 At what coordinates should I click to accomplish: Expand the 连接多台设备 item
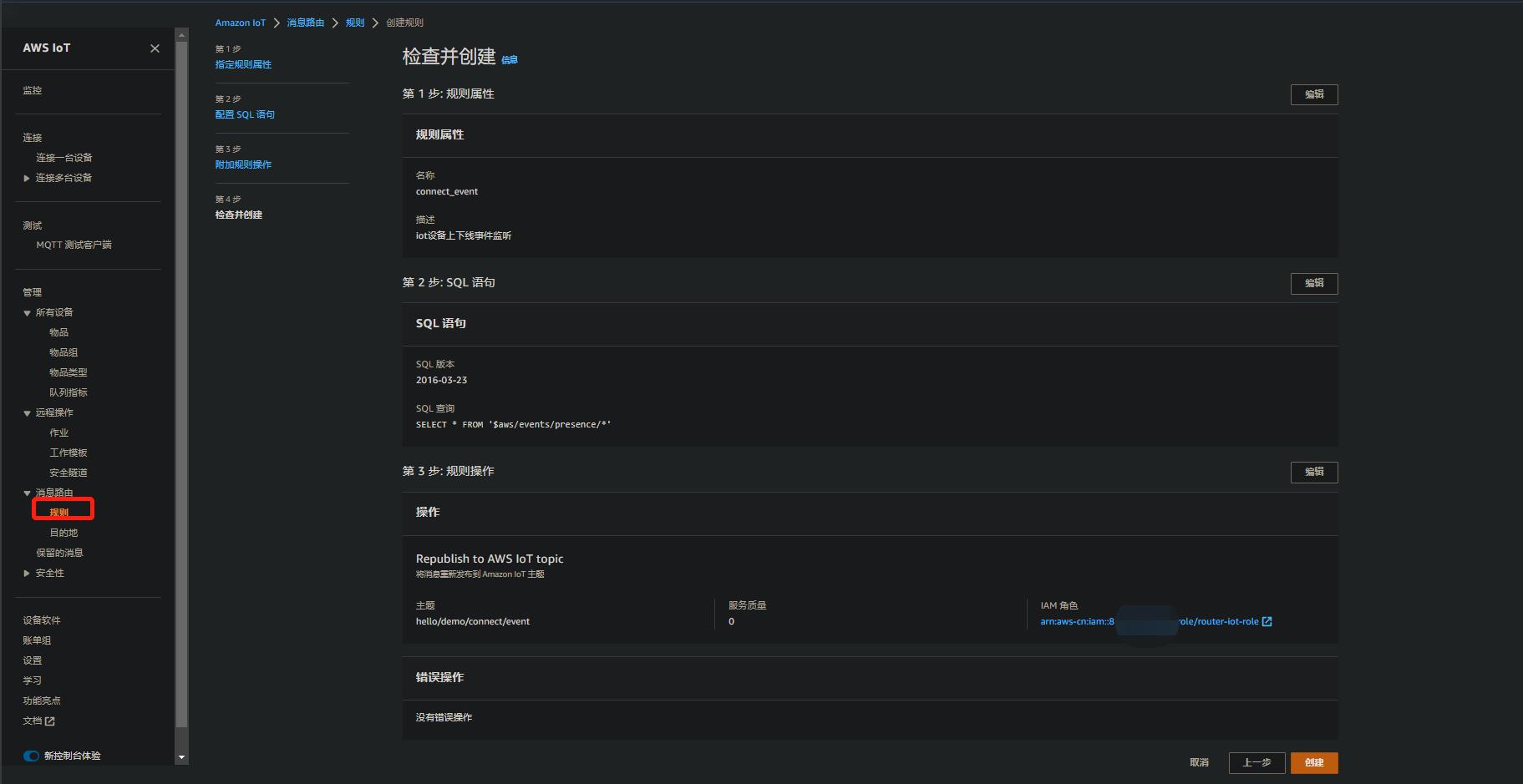pyautogui.click(x=26, y=177)
